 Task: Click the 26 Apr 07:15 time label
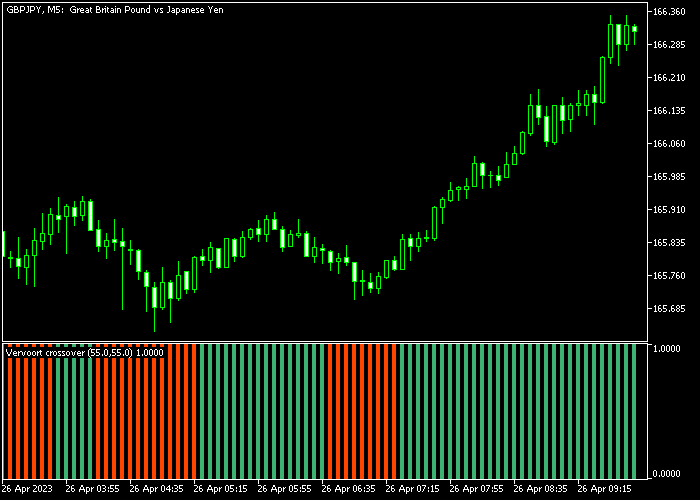tap(412, 488)
